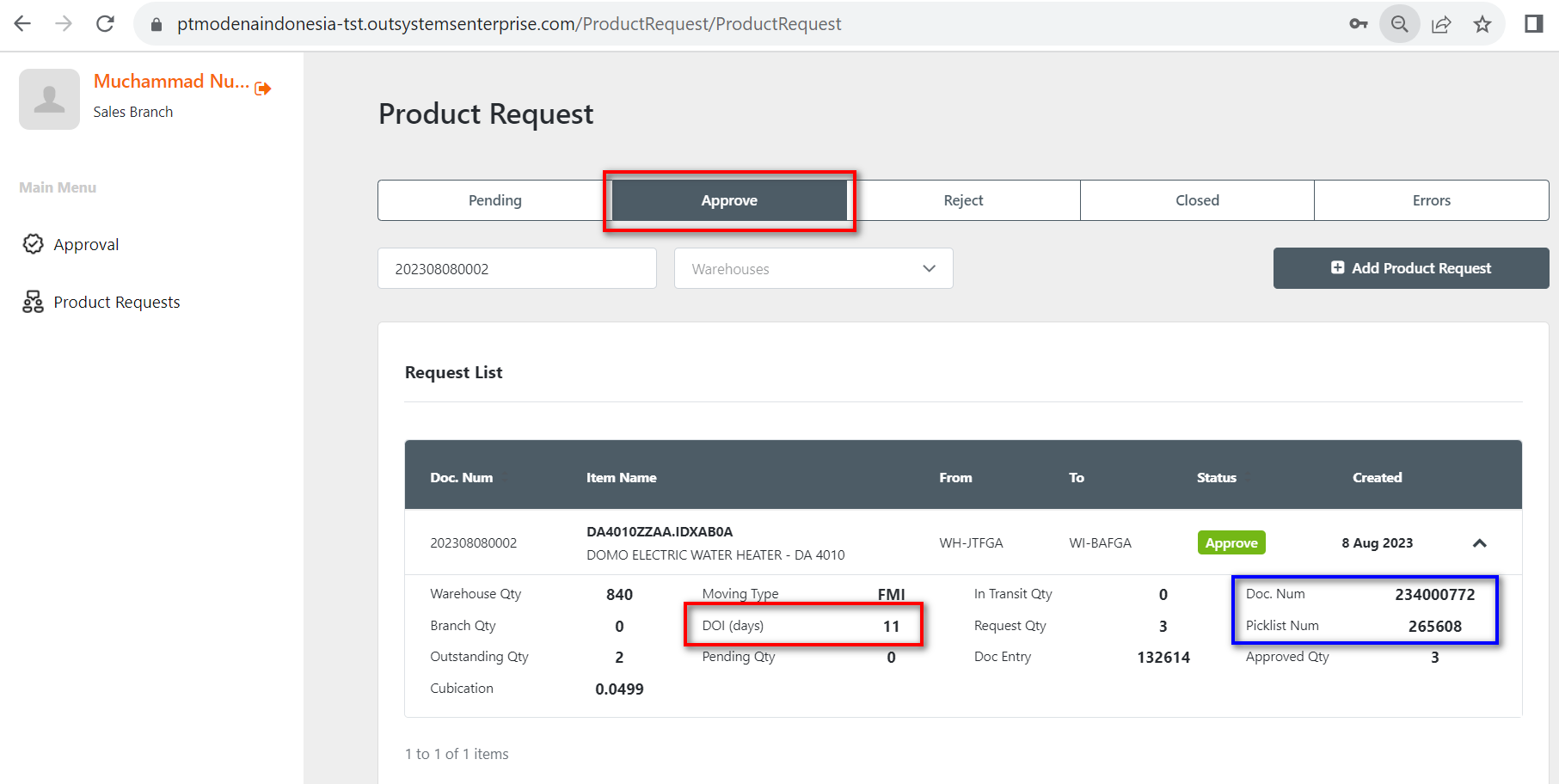Switch to the Closed tab
Image resolution: width=1559 pixels, height=784 pixels.
tap(1197, 200)
